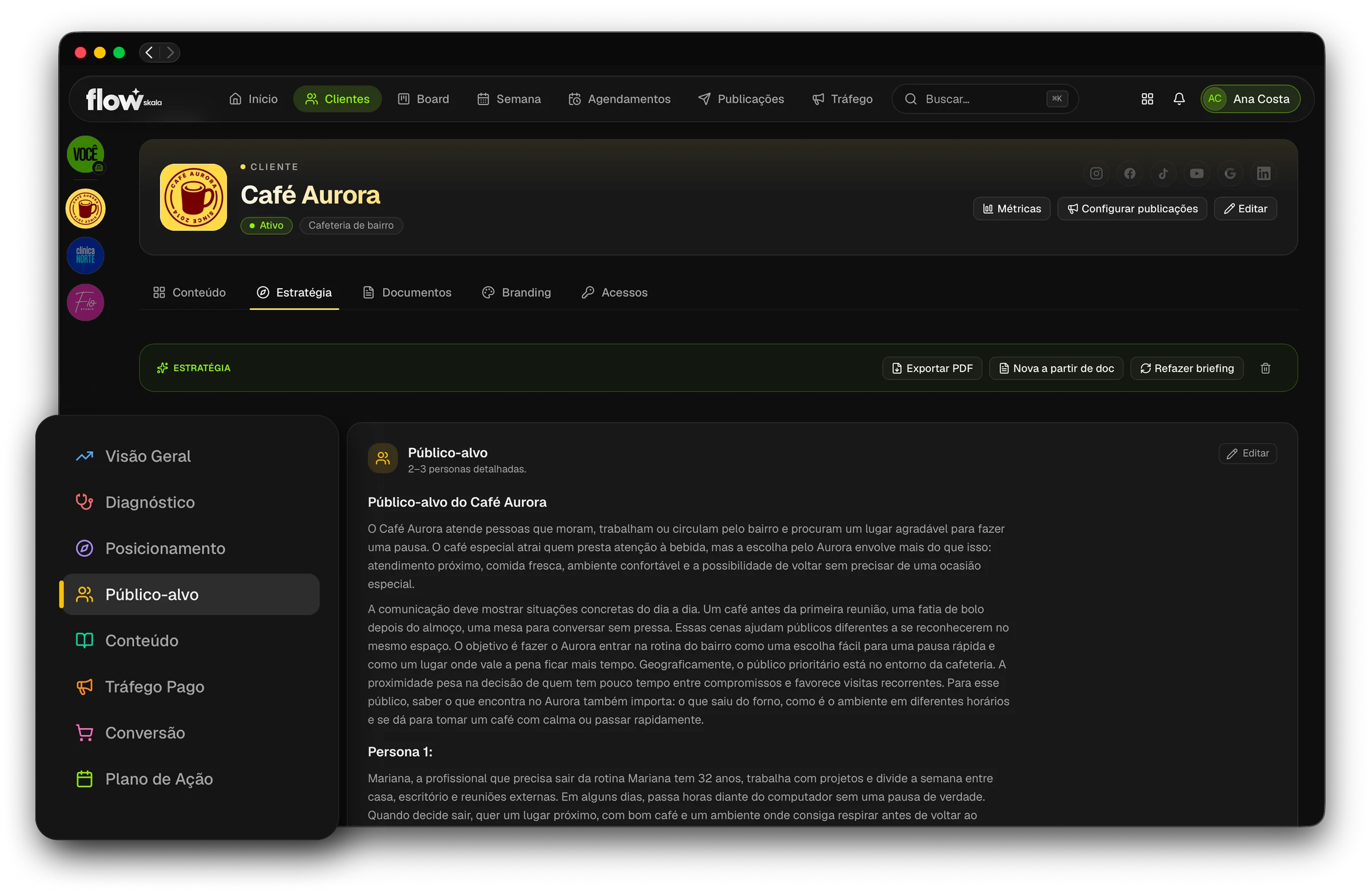Select Clientes in the top navigation
The image size is (1372, 893).
337,99
